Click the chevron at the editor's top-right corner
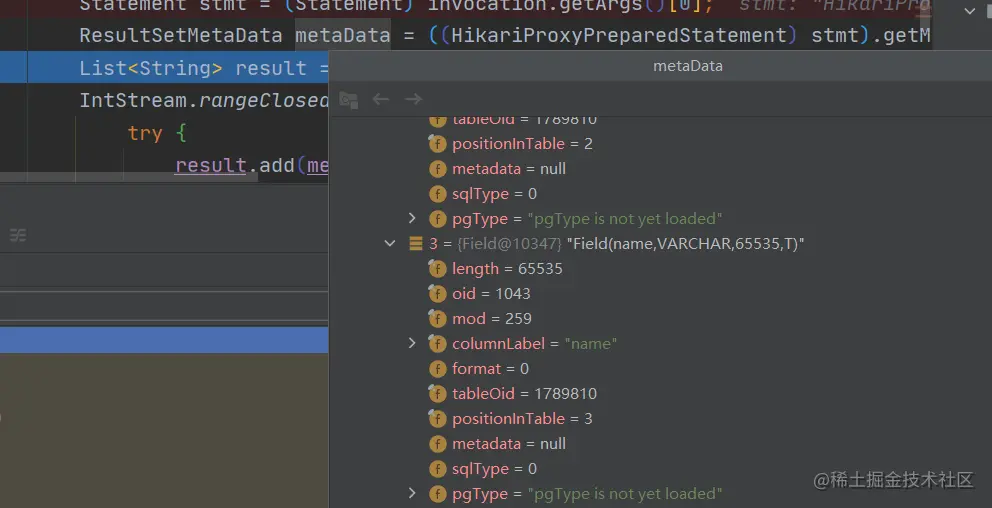The width and height of the screenshot is (992, 508). click(x=969, y=11)
